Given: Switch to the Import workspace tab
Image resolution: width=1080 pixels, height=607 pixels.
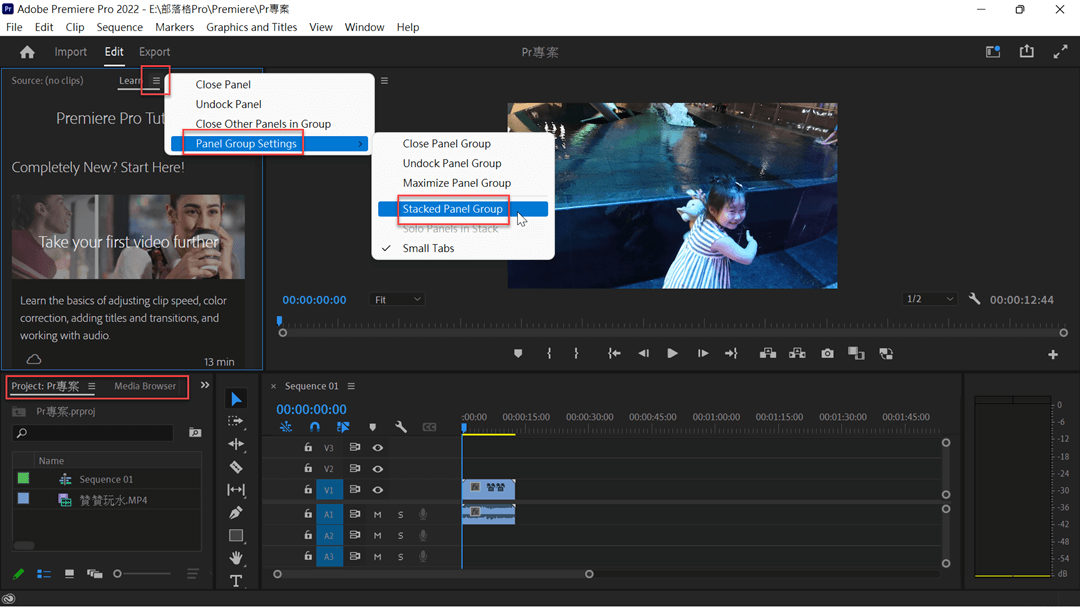Looking at the screenshot, I should (70, 52).
